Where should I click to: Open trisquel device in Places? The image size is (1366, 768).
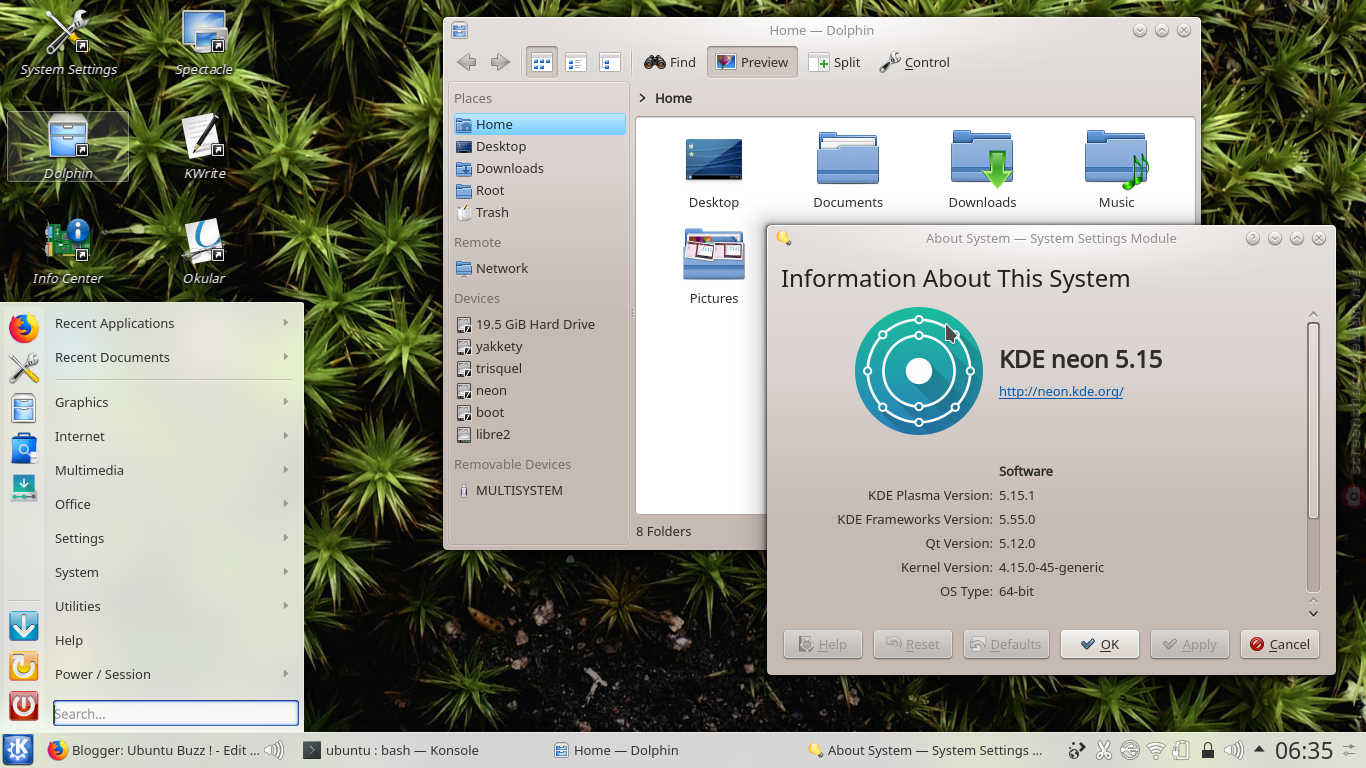(x=539, y=368)
